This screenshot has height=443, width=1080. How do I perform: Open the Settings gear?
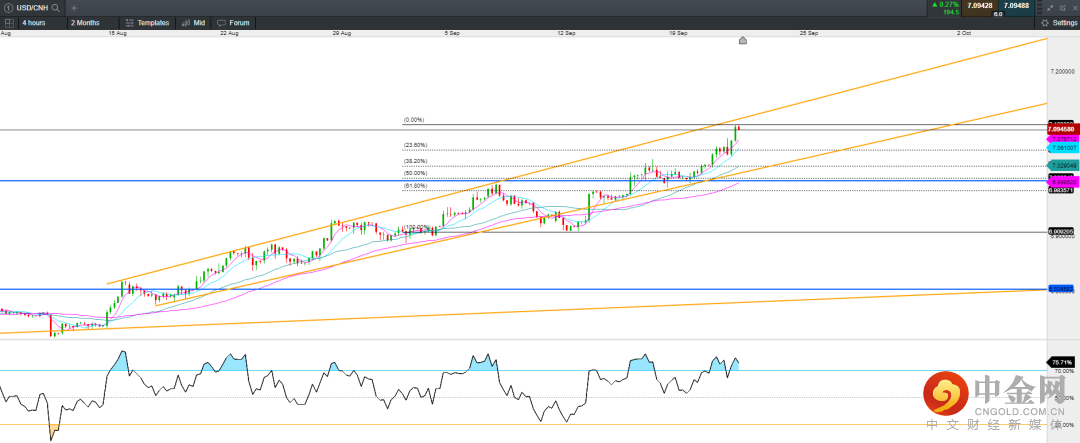point(1059,22)
